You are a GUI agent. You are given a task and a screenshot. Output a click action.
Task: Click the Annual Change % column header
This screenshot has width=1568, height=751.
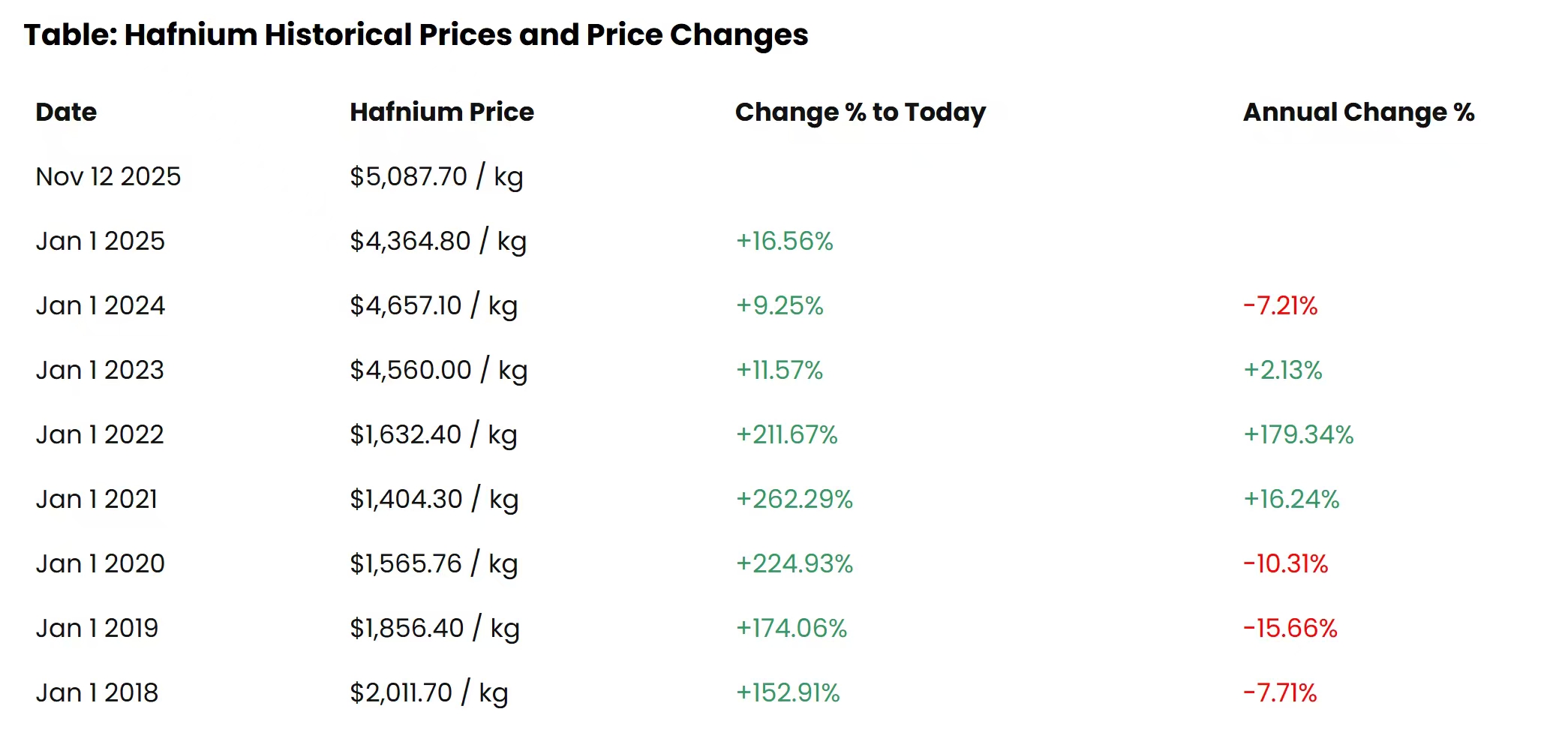click(x=1358, y=113)
